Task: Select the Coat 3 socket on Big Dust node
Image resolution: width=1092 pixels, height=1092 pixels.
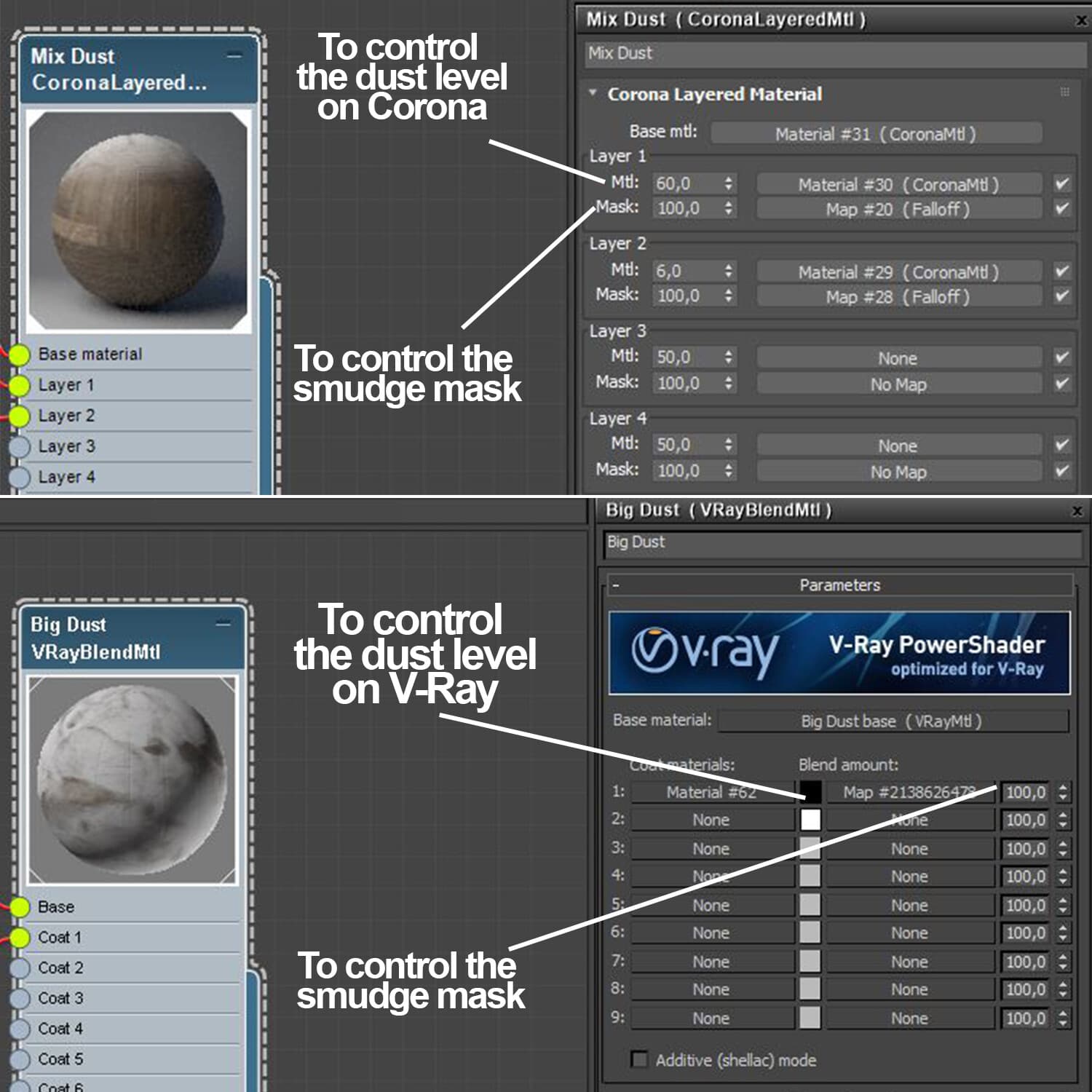Action: (x=20, y=998)
